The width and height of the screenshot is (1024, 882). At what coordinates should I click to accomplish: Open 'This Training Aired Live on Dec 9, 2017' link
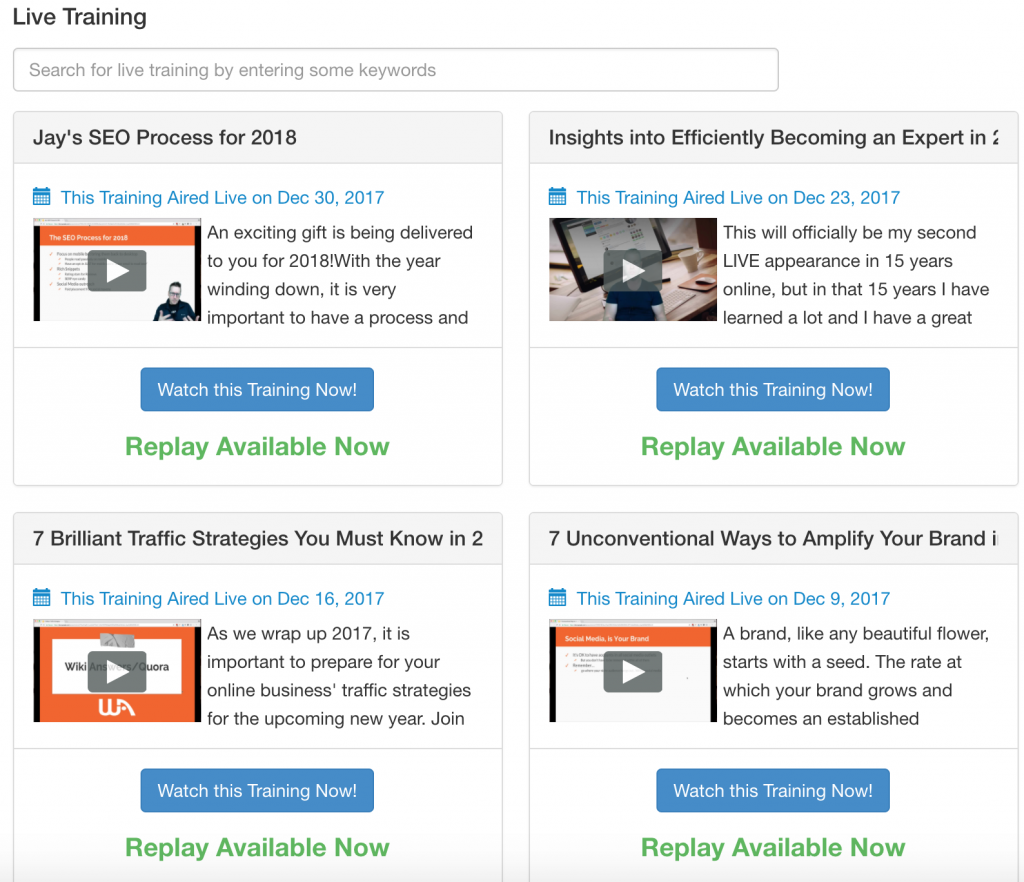[x=733, y=599]
